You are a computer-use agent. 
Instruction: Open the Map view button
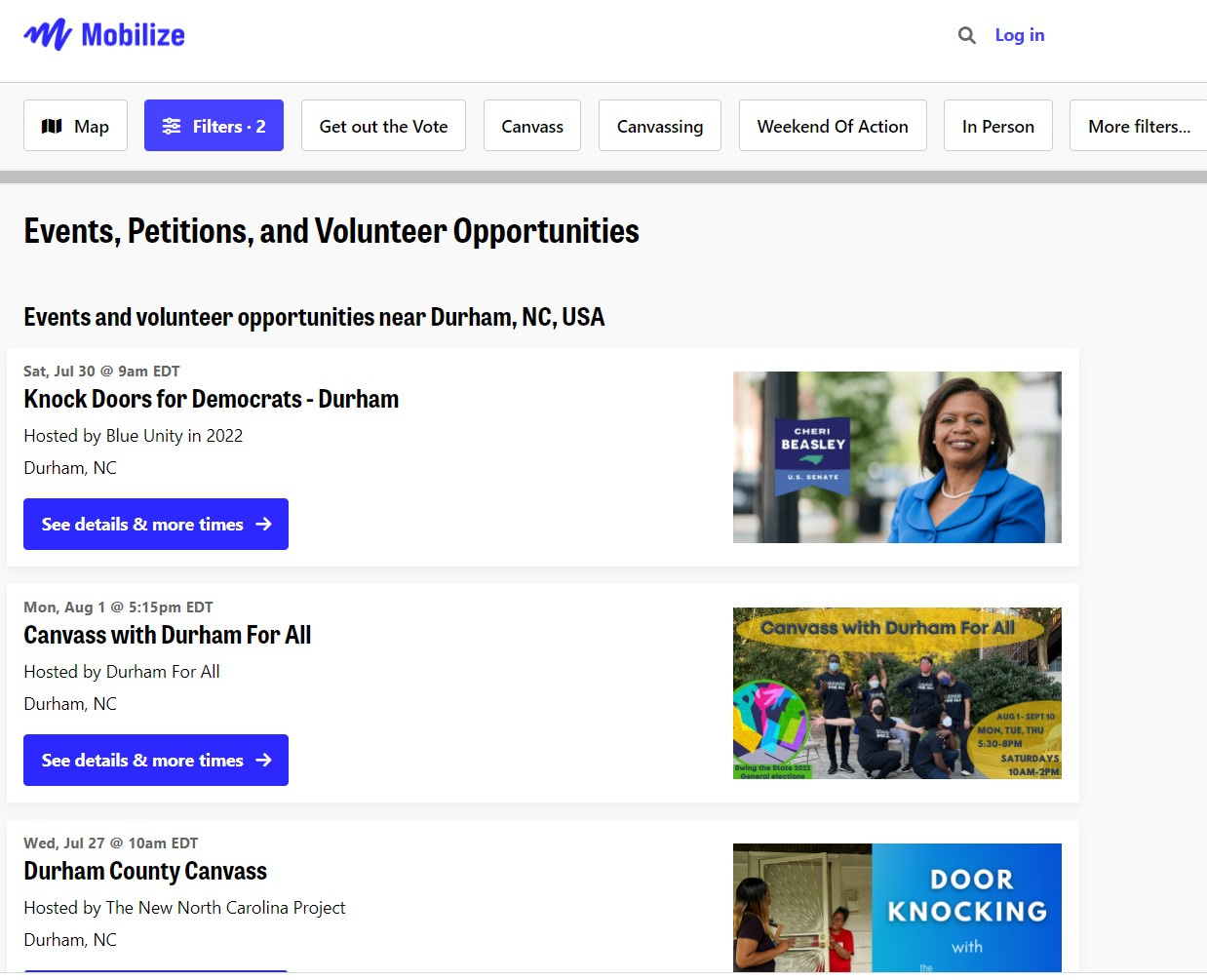75,126
